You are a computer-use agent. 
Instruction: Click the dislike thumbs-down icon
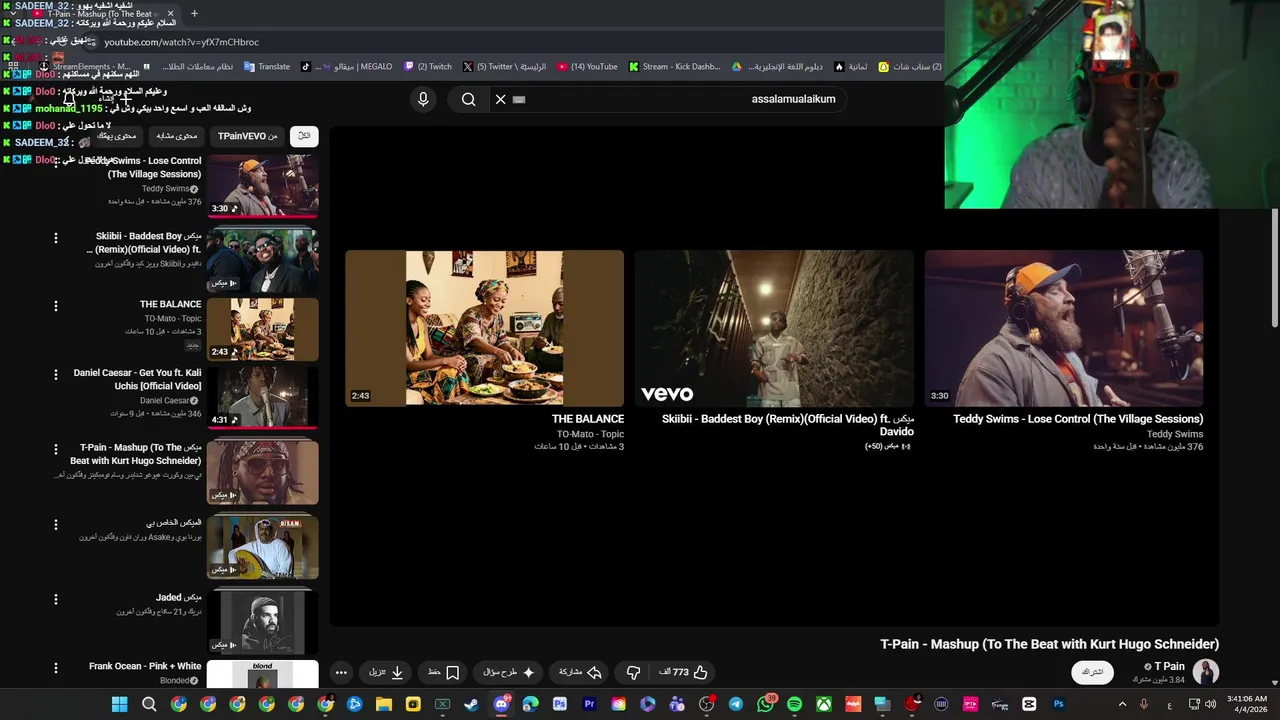click(x=633, y=672)
